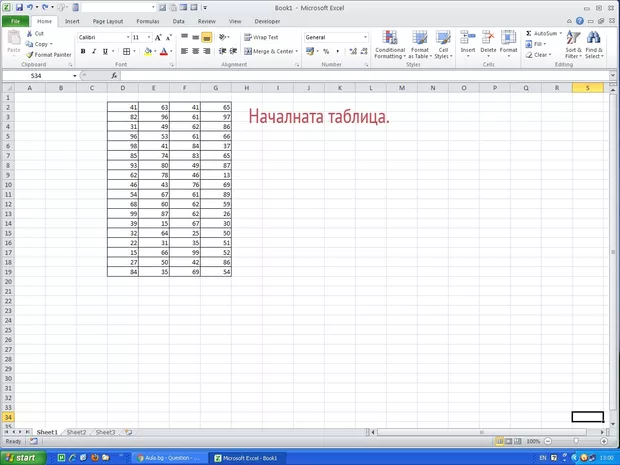Click the Paste clipboard icon
This screenshot has height=465, width=620.
[x=14, y=38]
